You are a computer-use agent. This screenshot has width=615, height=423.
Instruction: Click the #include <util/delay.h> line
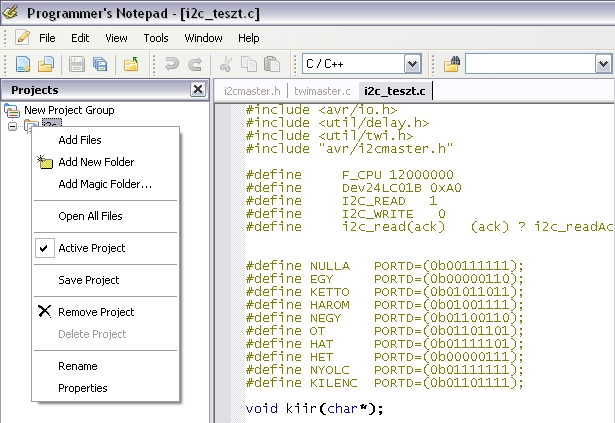337,123
